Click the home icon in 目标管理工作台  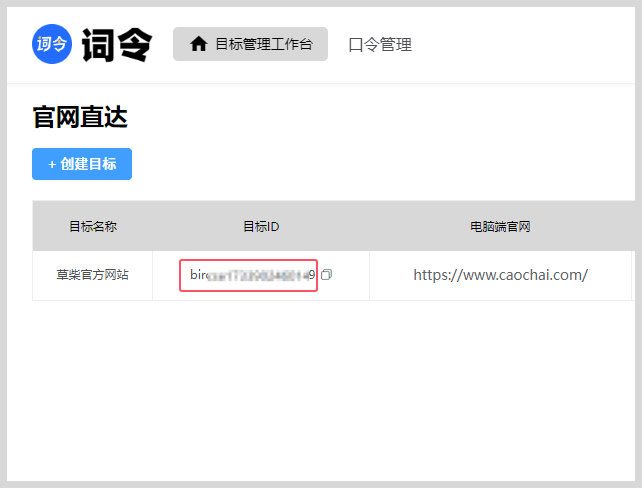coord(199,44)
